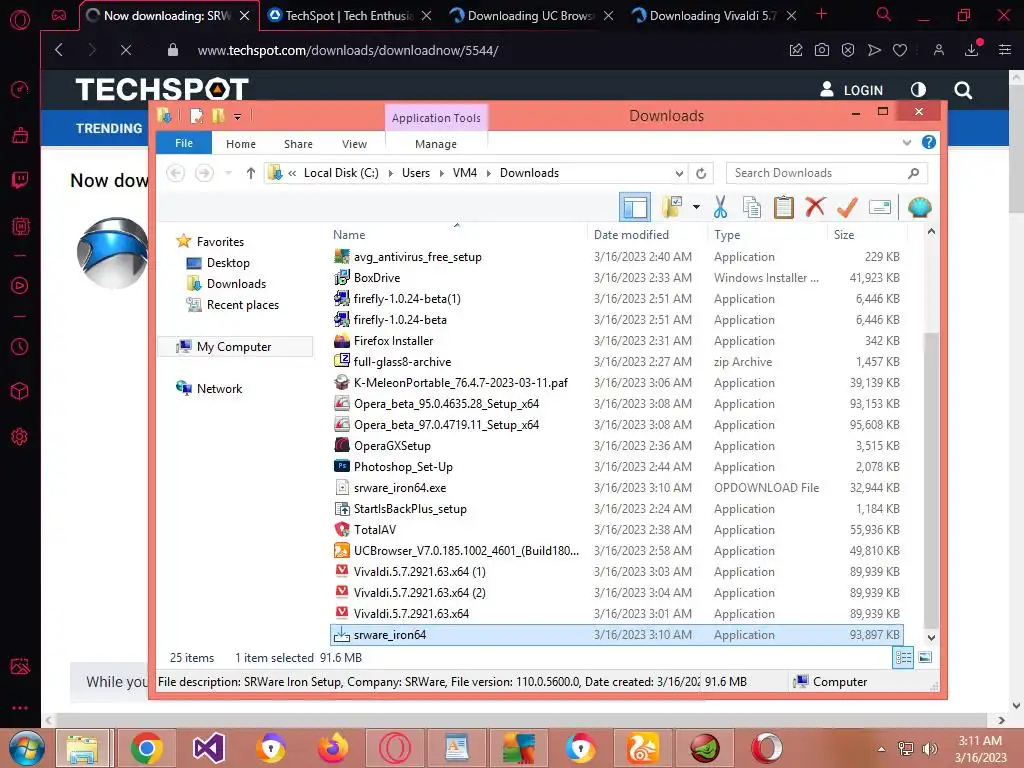Open the Manage ribbon tab

pyautogui.click(x=436, y=144)
